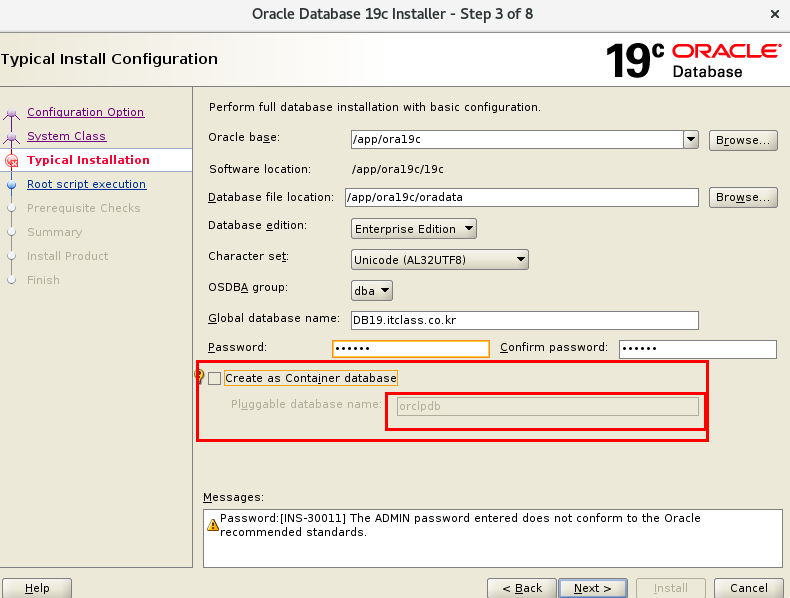Image resolution: width=790 pixels, height=598 pixels.
Task: Click the Typical Install Configuration heading
Action: coord(109,59)
